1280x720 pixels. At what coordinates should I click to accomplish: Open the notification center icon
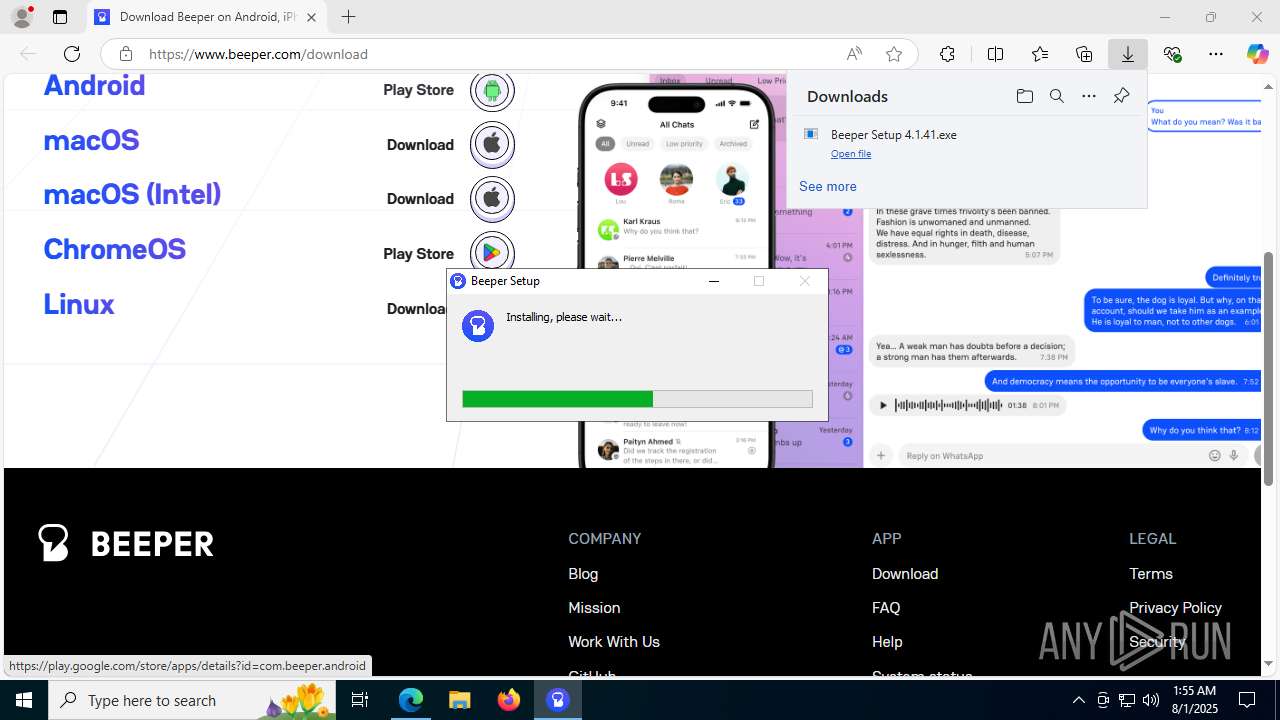point(1247,700)
